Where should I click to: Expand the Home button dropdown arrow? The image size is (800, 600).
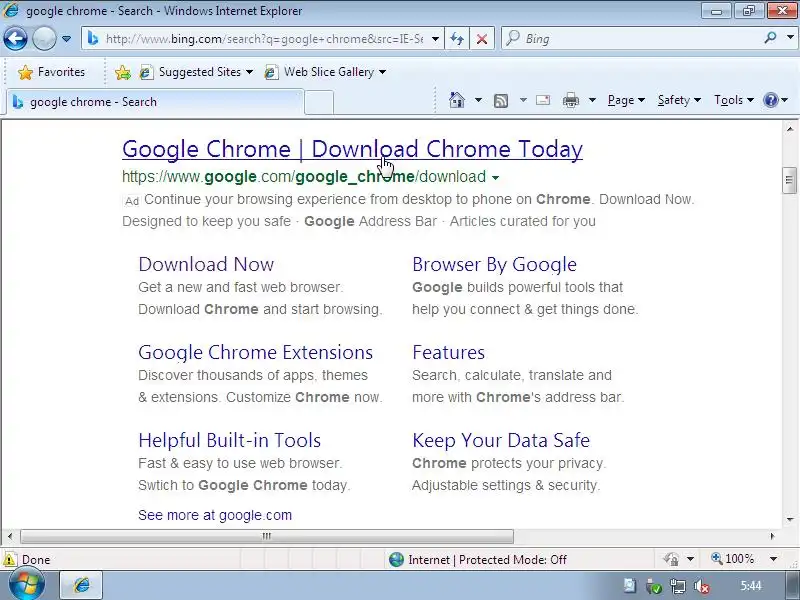click(x=478, y=100)
